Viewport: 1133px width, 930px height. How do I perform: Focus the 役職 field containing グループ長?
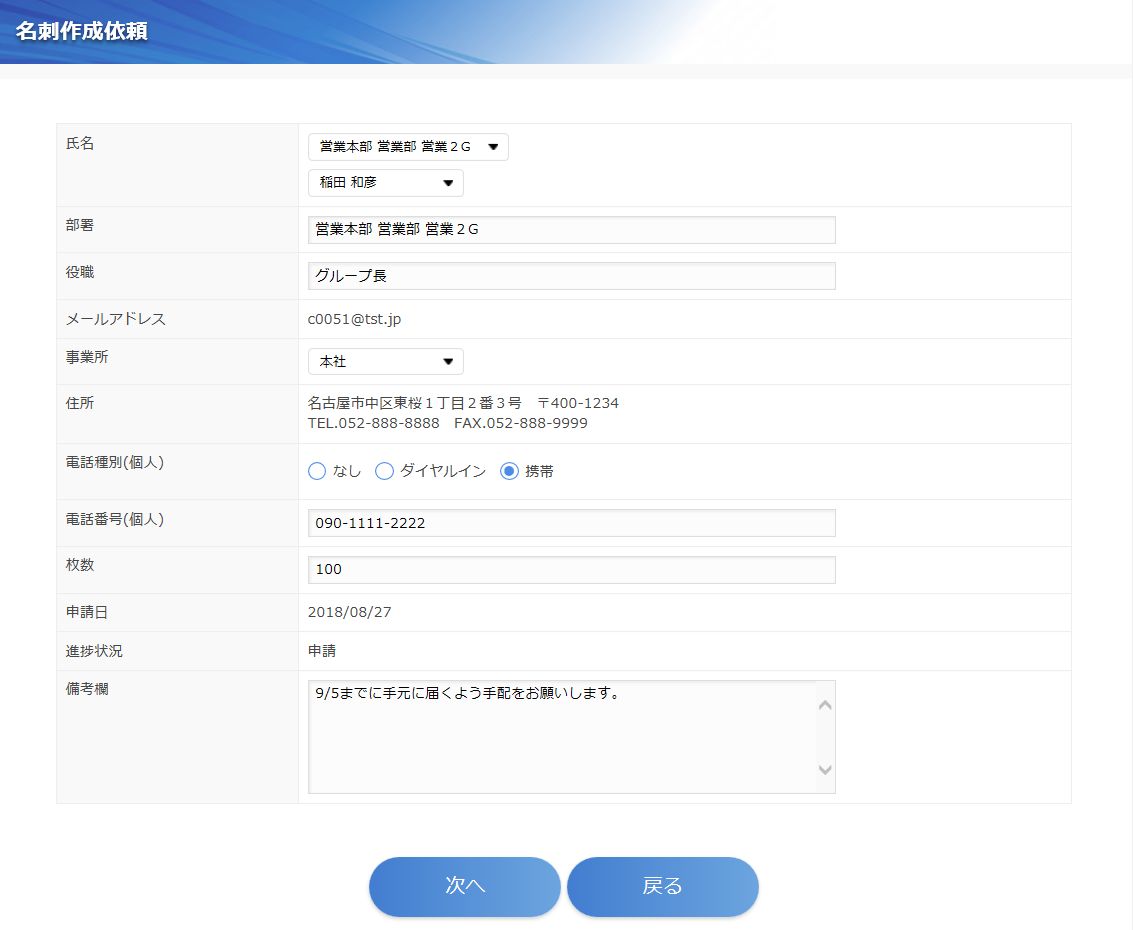(571, 276)
